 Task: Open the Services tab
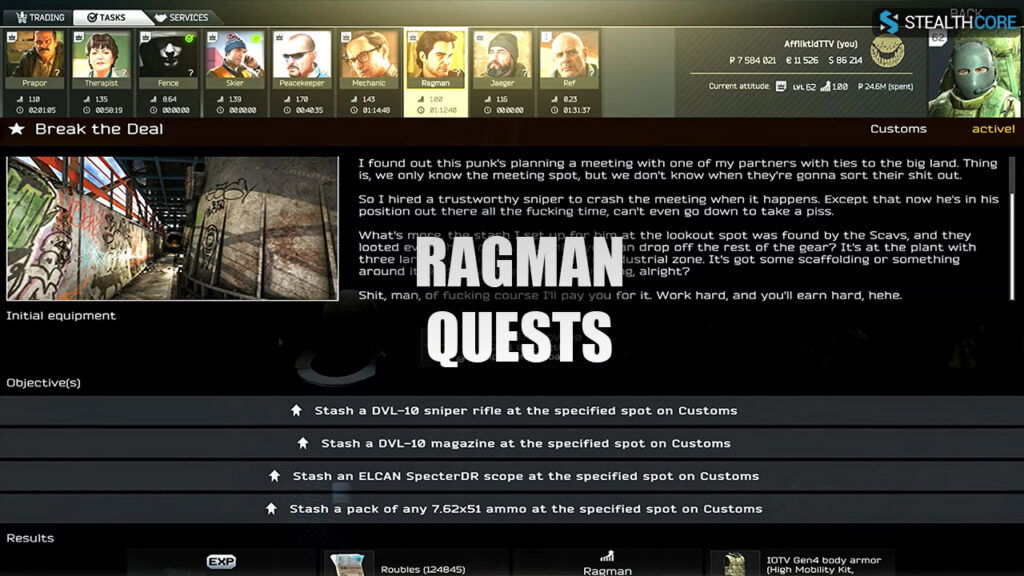coord(182,18)
